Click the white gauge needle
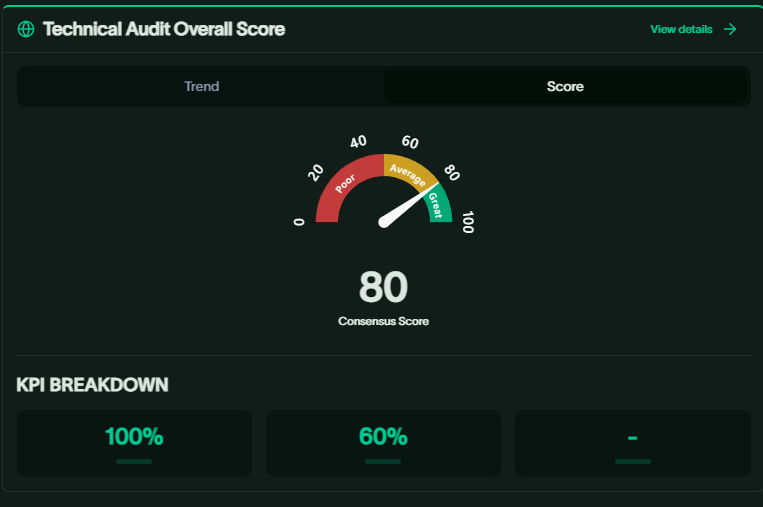 [405, 208]
